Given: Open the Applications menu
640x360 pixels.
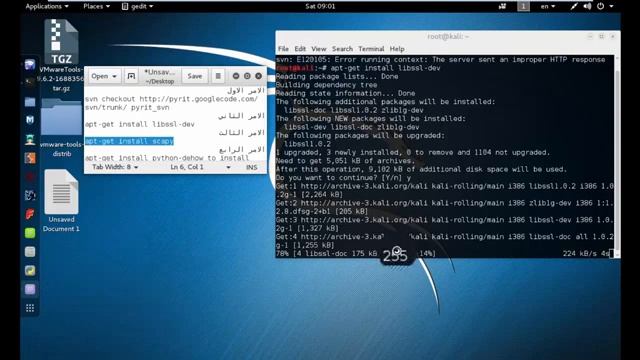Looking at the screenshot, I should [x=47, y=6].
